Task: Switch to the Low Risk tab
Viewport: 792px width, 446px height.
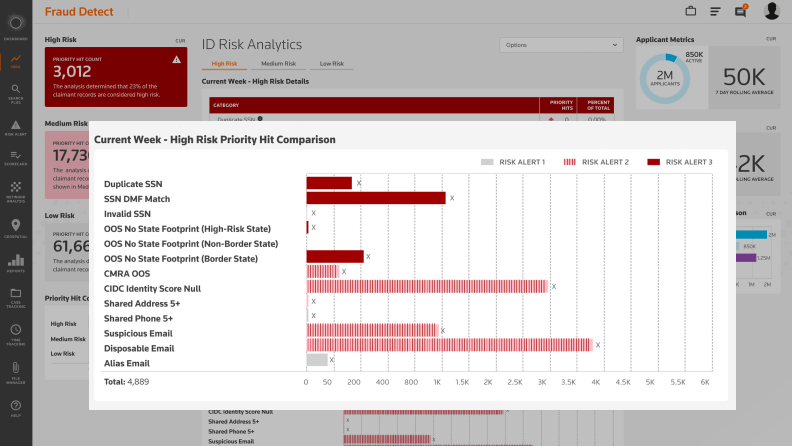Action: pos(331,64)
